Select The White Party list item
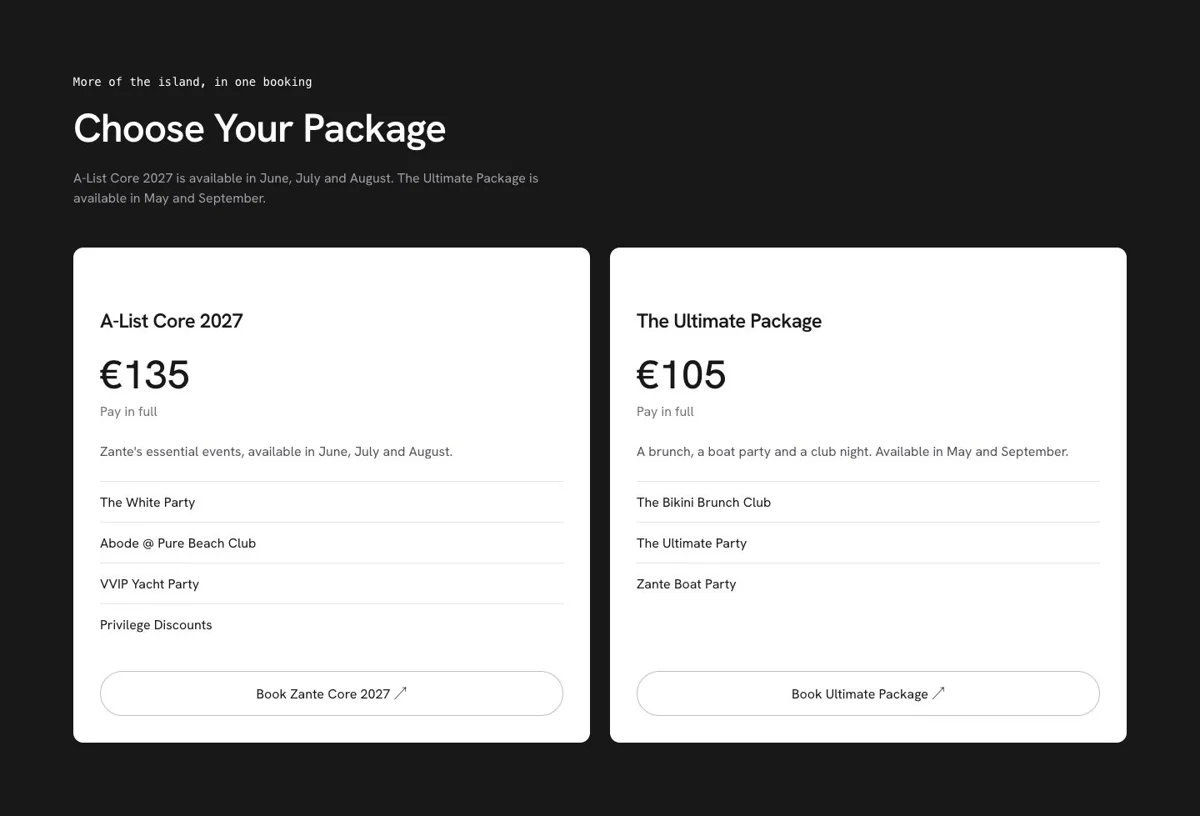This screenshot has width=1200, height=816. 331,502
